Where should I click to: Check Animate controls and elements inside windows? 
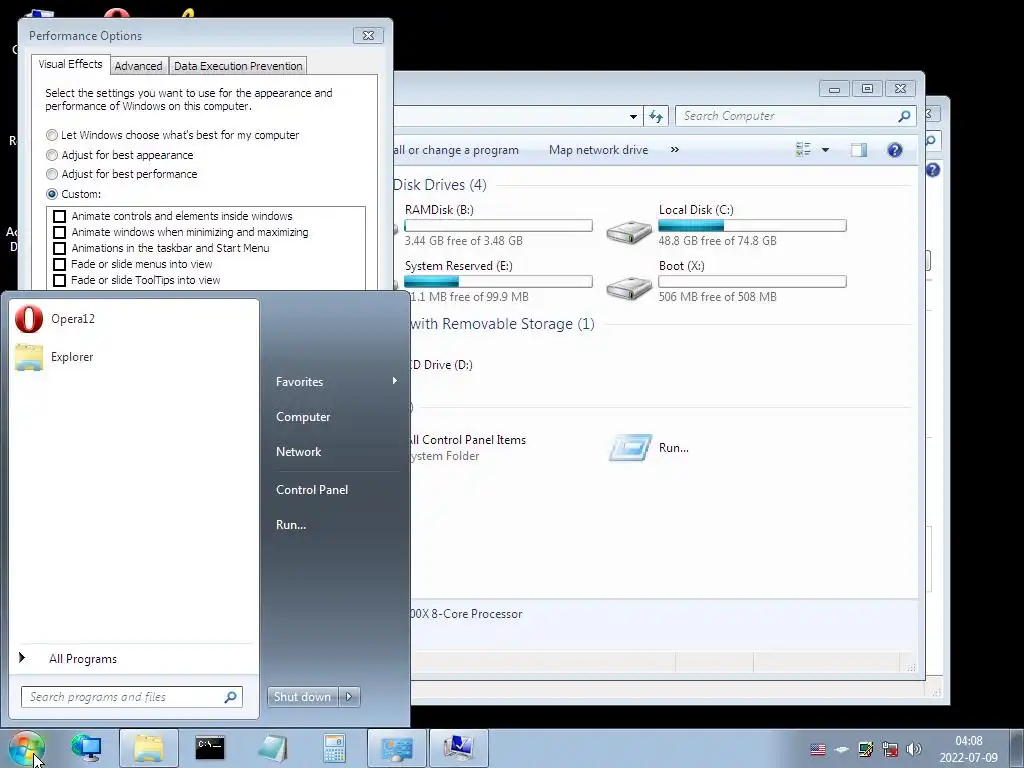point(59,216)
